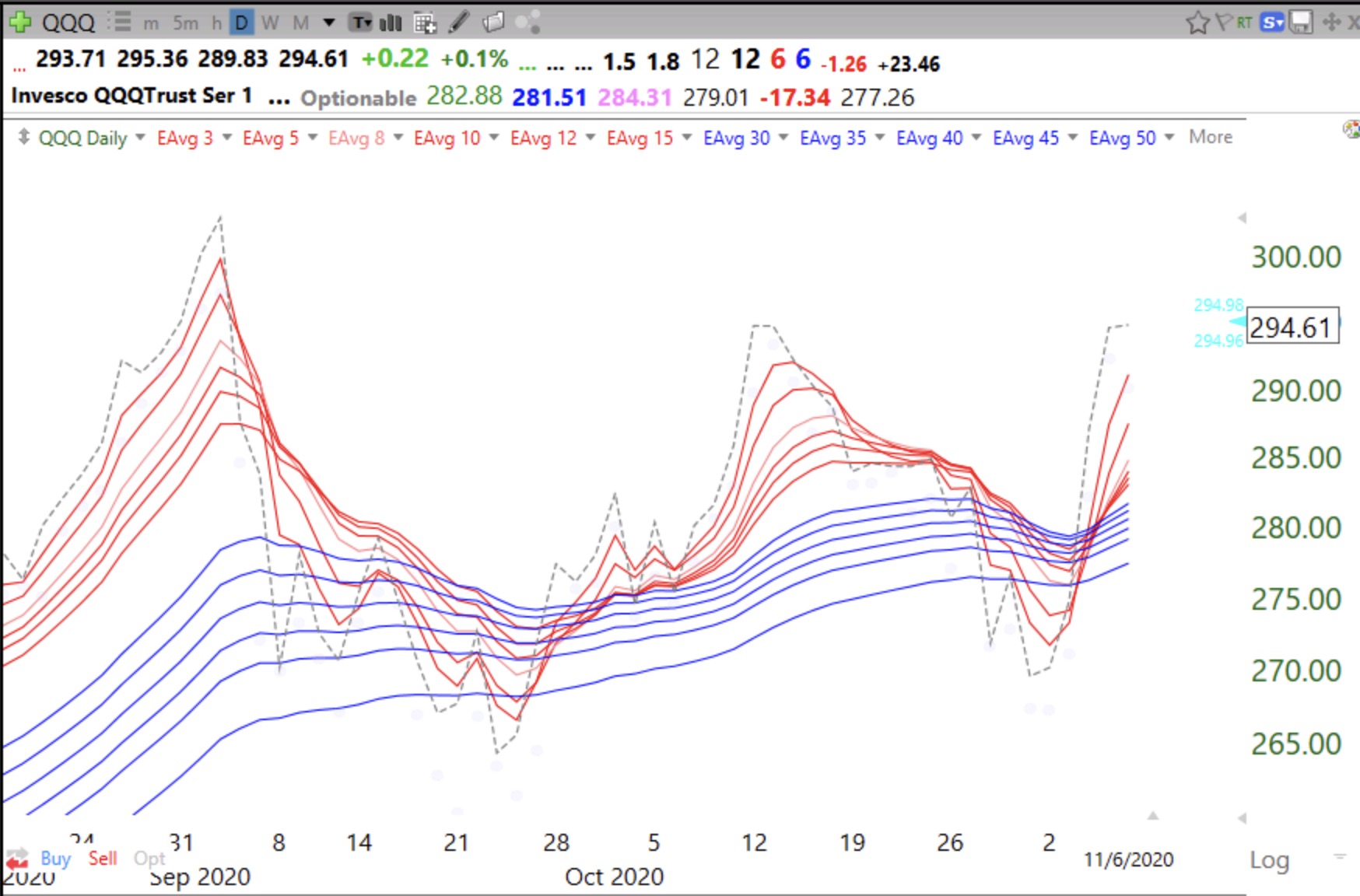Image resolution: width=1360 pixels, height=896 pixels.
Task: Open the dropdown arrow next to EAvg 45
Action: (1073, 138)
